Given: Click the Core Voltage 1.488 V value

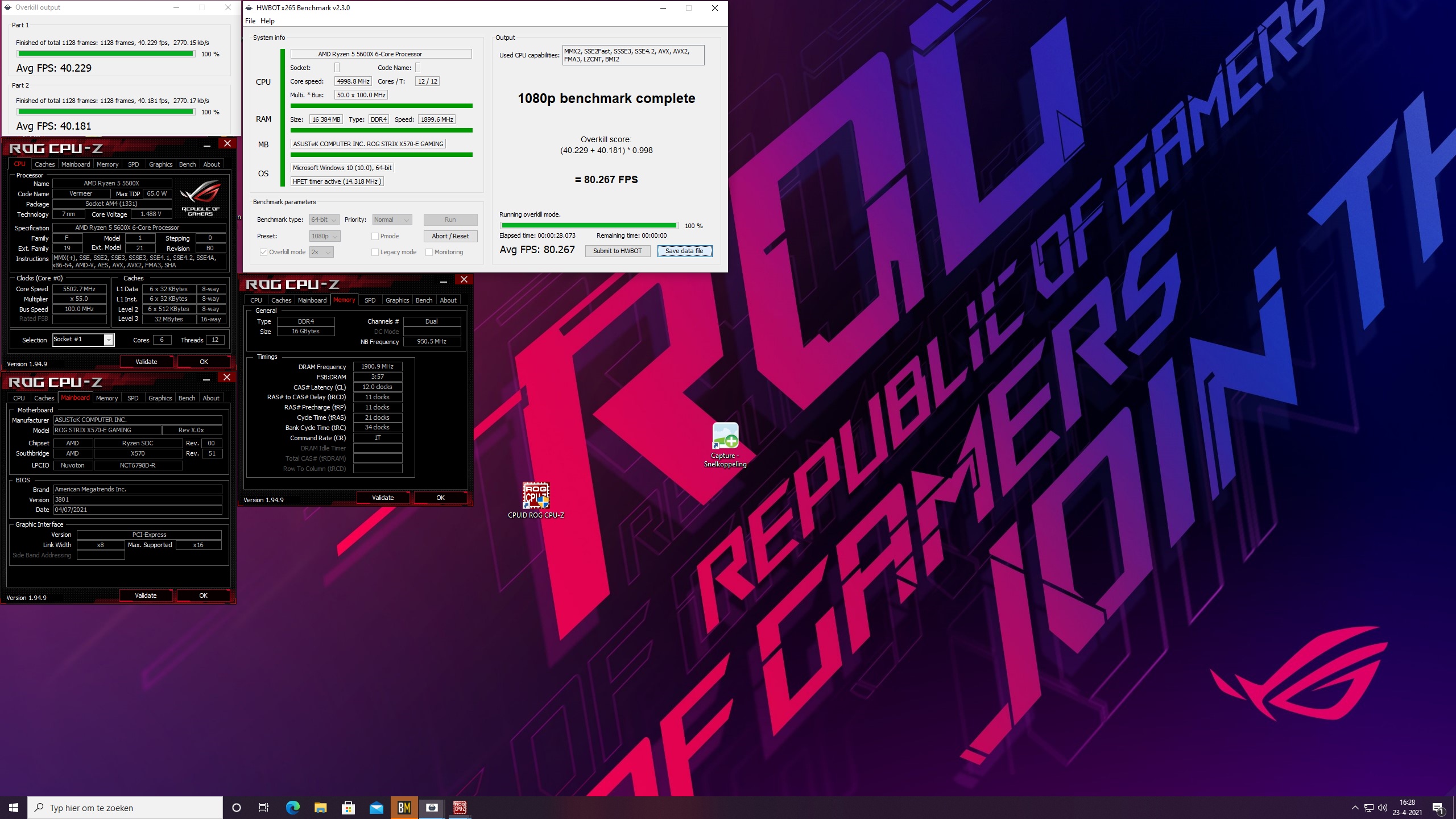Looking at the screenshot, I should tap(151, 214).
